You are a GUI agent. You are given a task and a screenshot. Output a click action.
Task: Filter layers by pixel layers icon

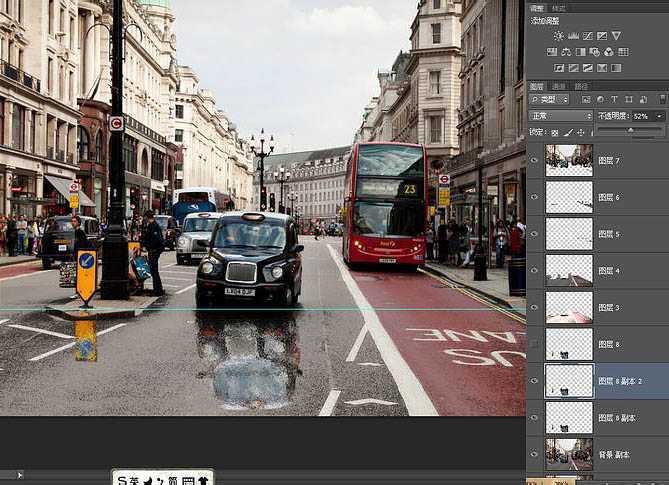click(x=586, y=99)
